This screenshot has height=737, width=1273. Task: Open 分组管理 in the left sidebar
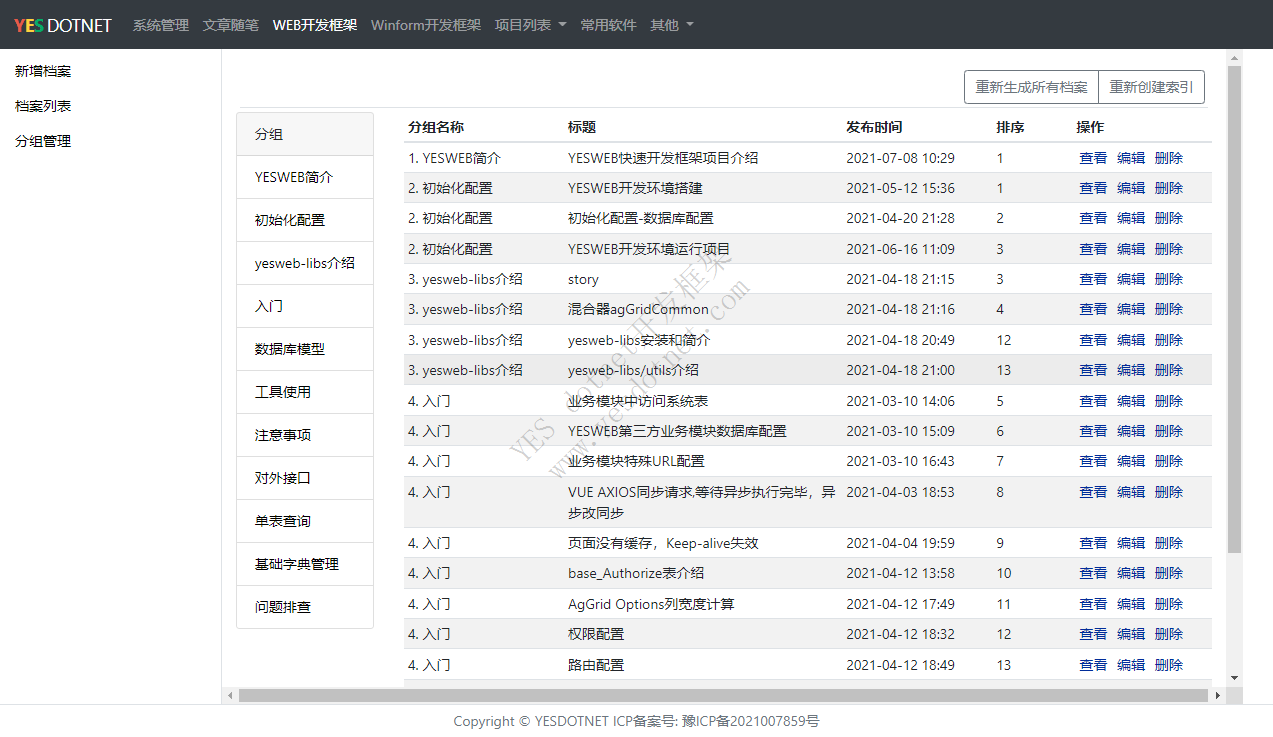pos(43,141)
